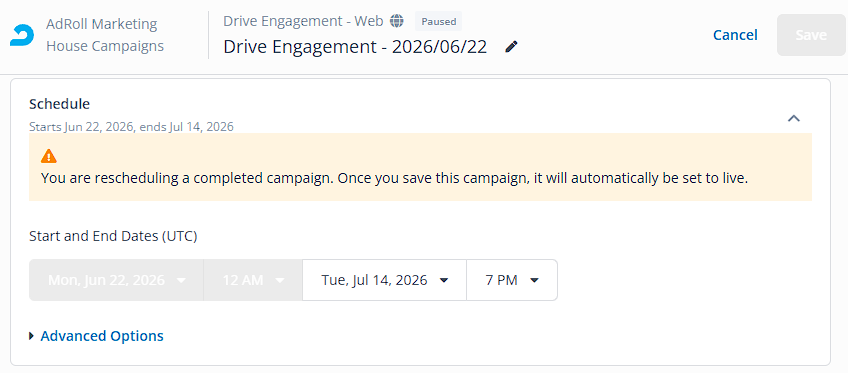Viewport: 848px width, 373px height.
Task: Click the globe icon beside Web
Action: point(397,21)
